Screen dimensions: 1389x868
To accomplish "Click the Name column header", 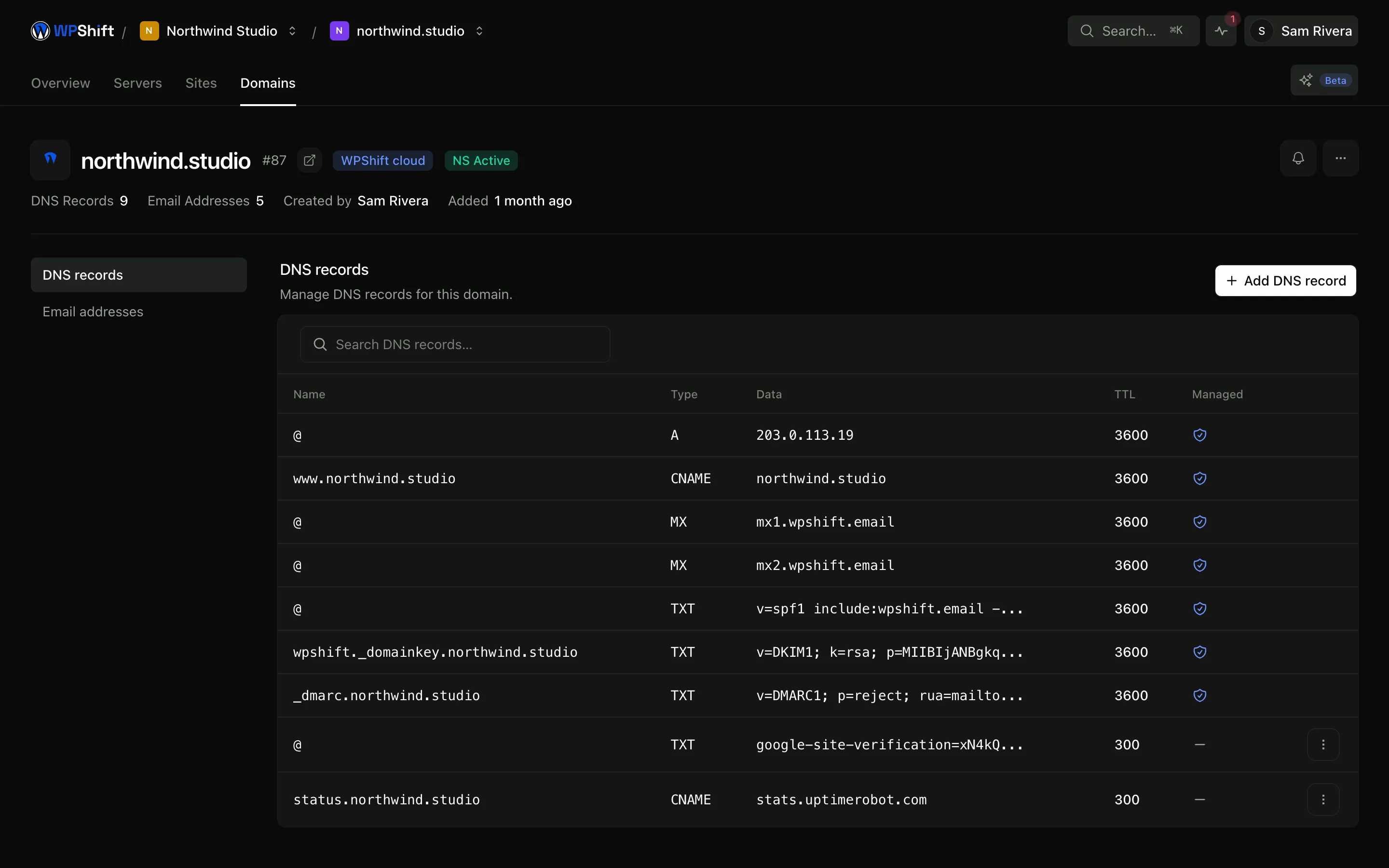I will pyautogui.click(x=309, y=394).
